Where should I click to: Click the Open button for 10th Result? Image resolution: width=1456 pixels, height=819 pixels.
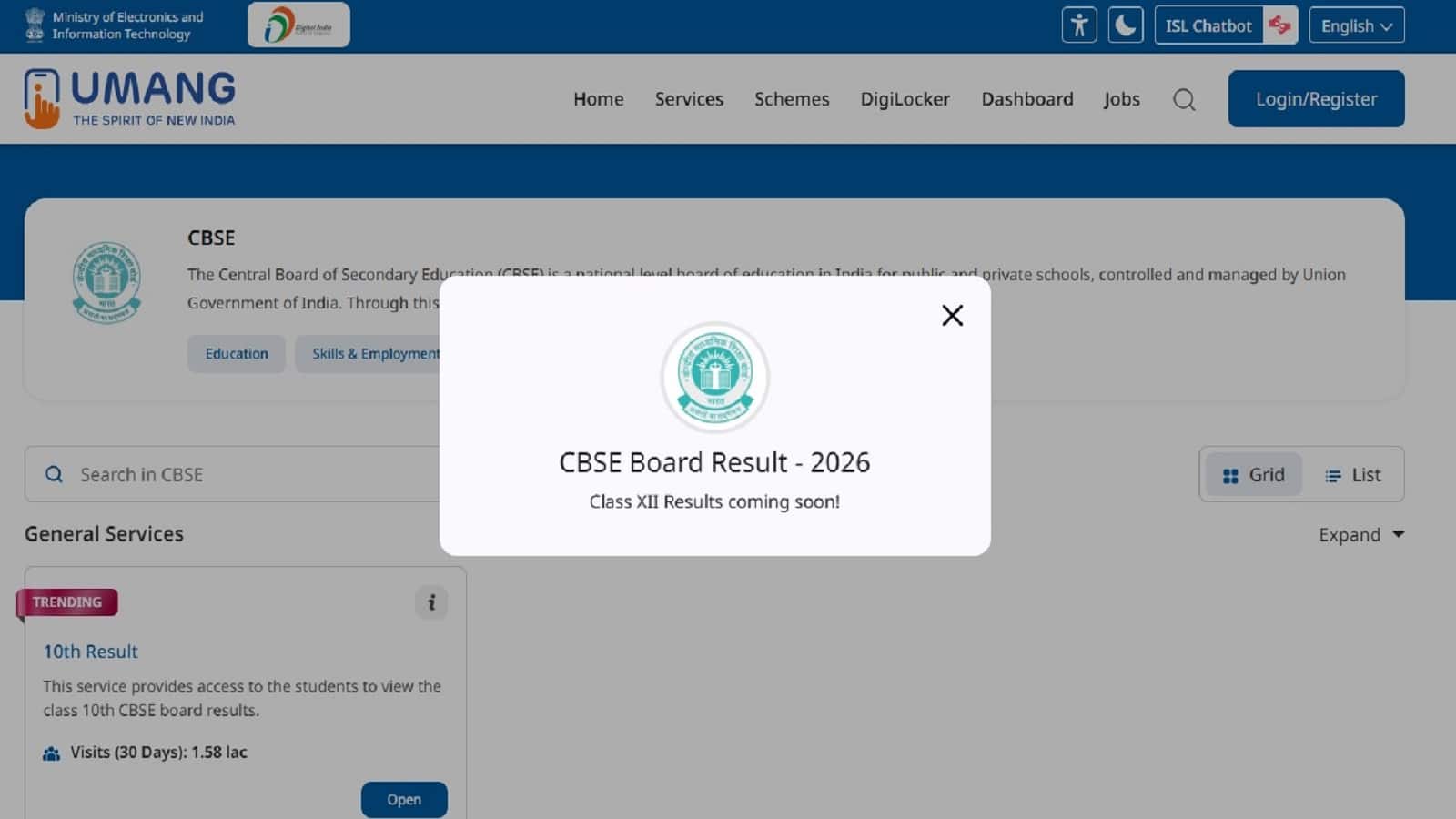point(404,800)
